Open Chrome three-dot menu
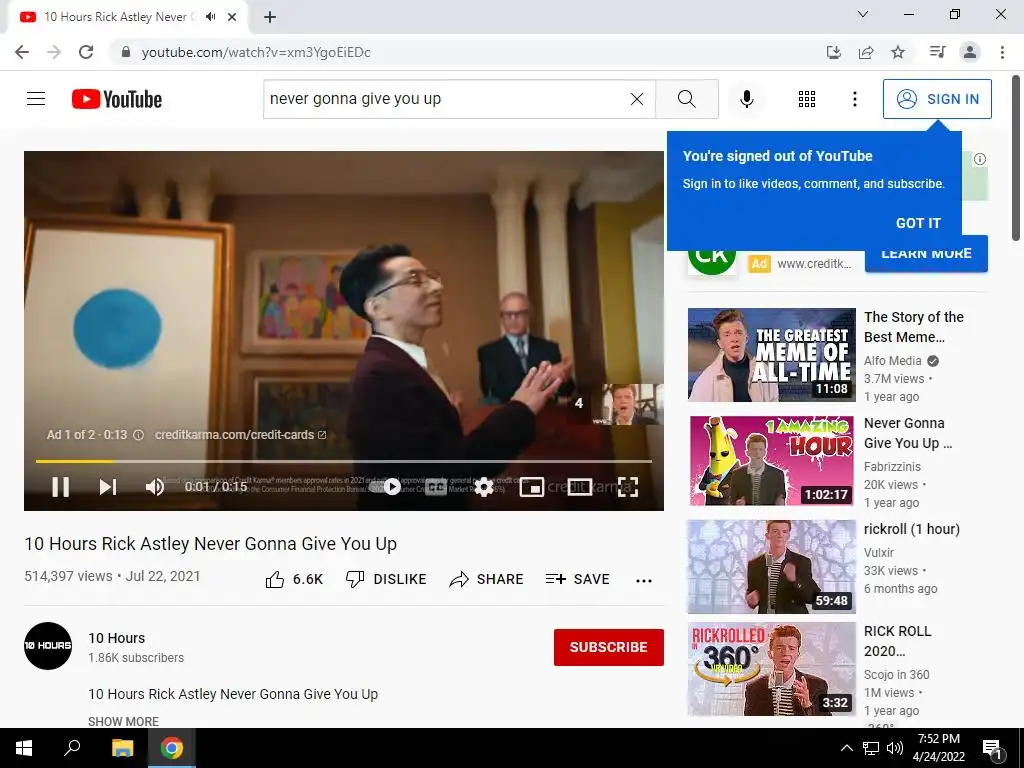 pos(1002,52)
